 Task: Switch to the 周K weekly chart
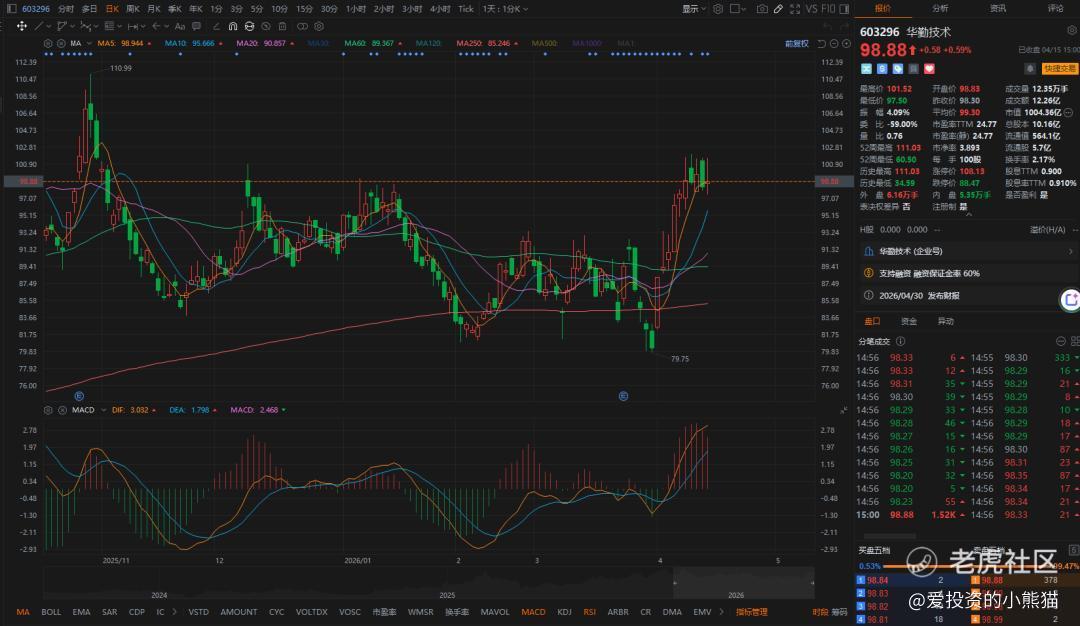(132, 8)
